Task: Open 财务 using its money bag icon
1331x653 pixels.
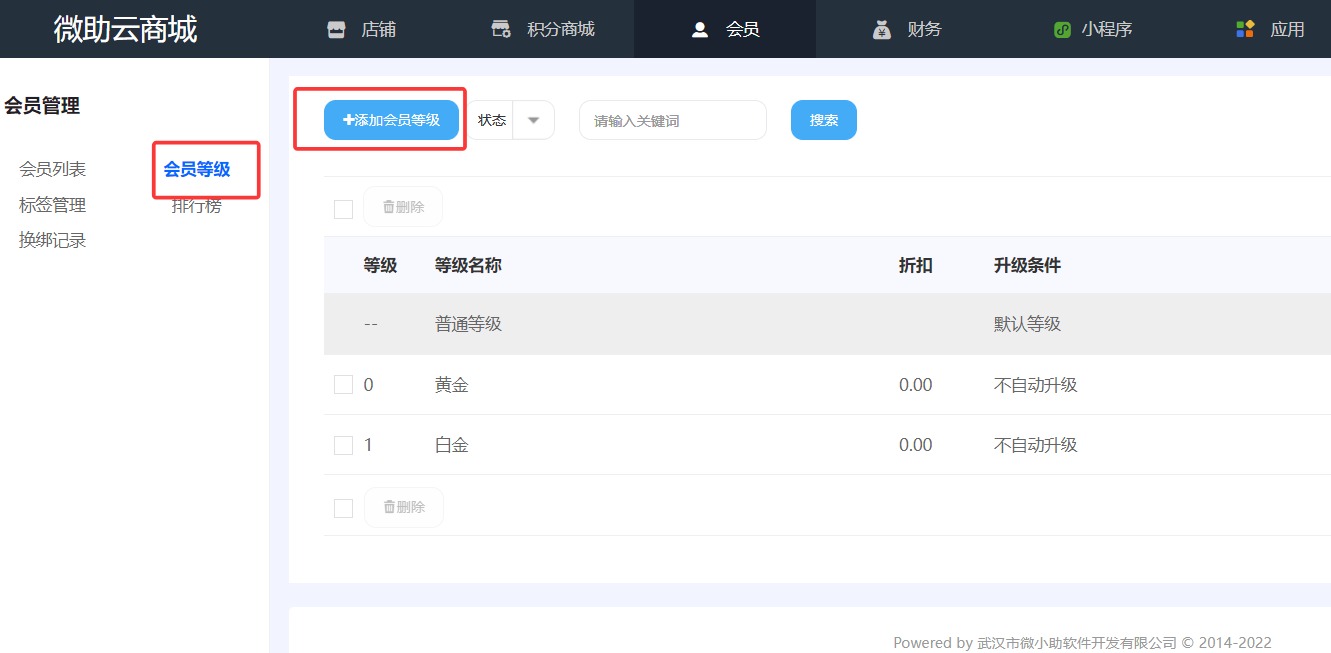Action: coord(881,29)
